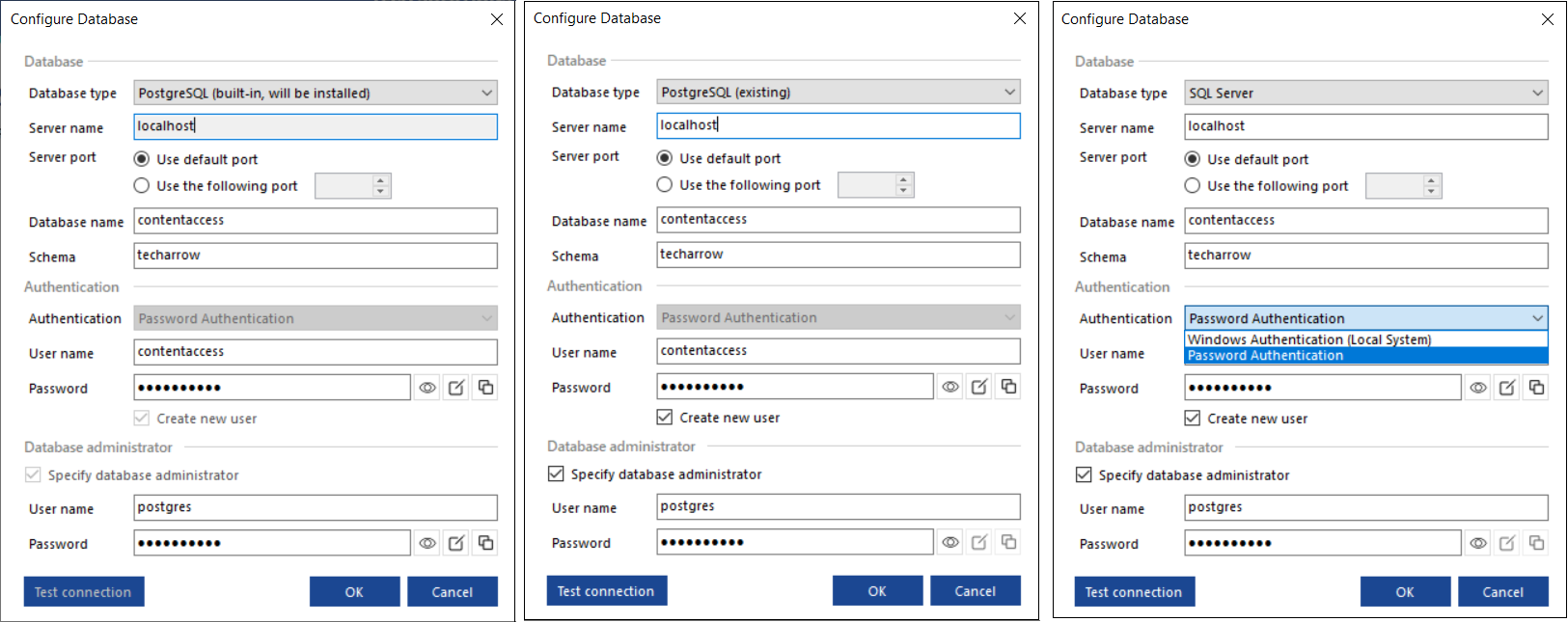Select Use the following port in SQL Server dialog
Screen dimensions: 1568x622
[x=1193, y=186]
